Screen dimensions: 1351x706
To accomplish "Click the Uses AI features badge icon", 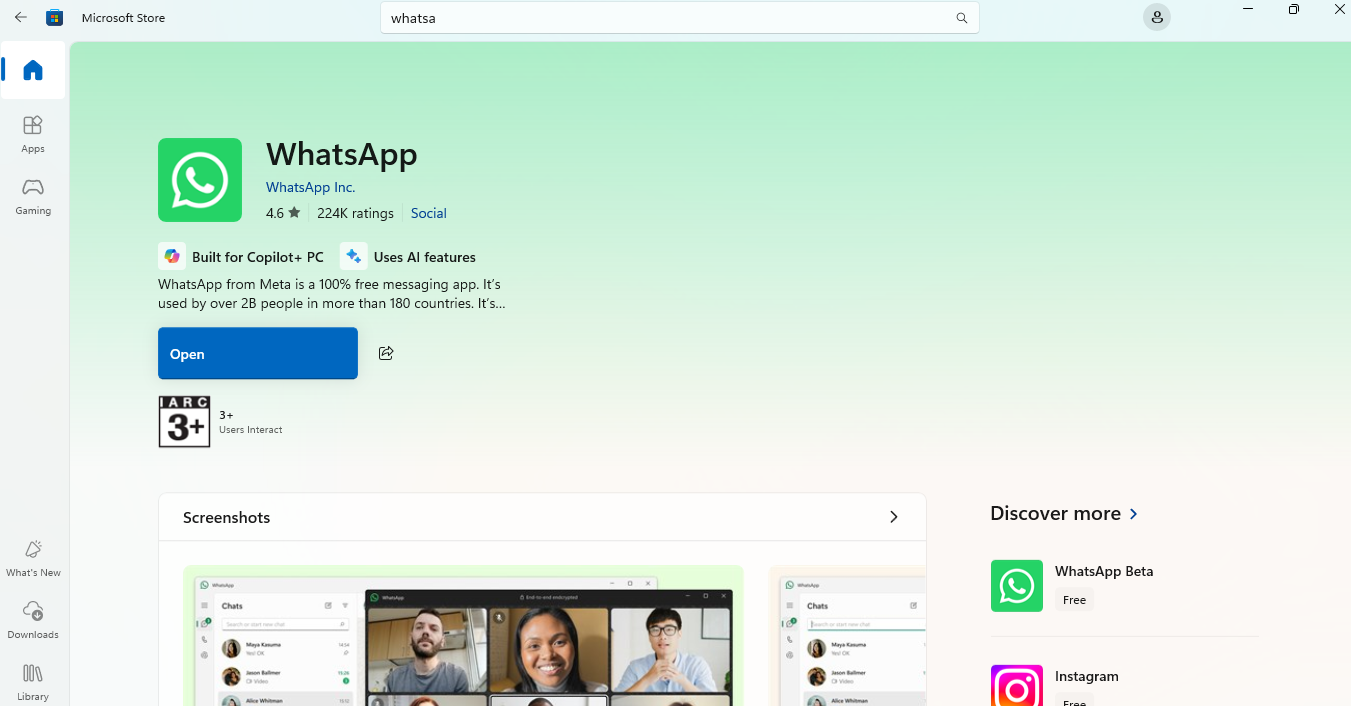I will (353, 257).
